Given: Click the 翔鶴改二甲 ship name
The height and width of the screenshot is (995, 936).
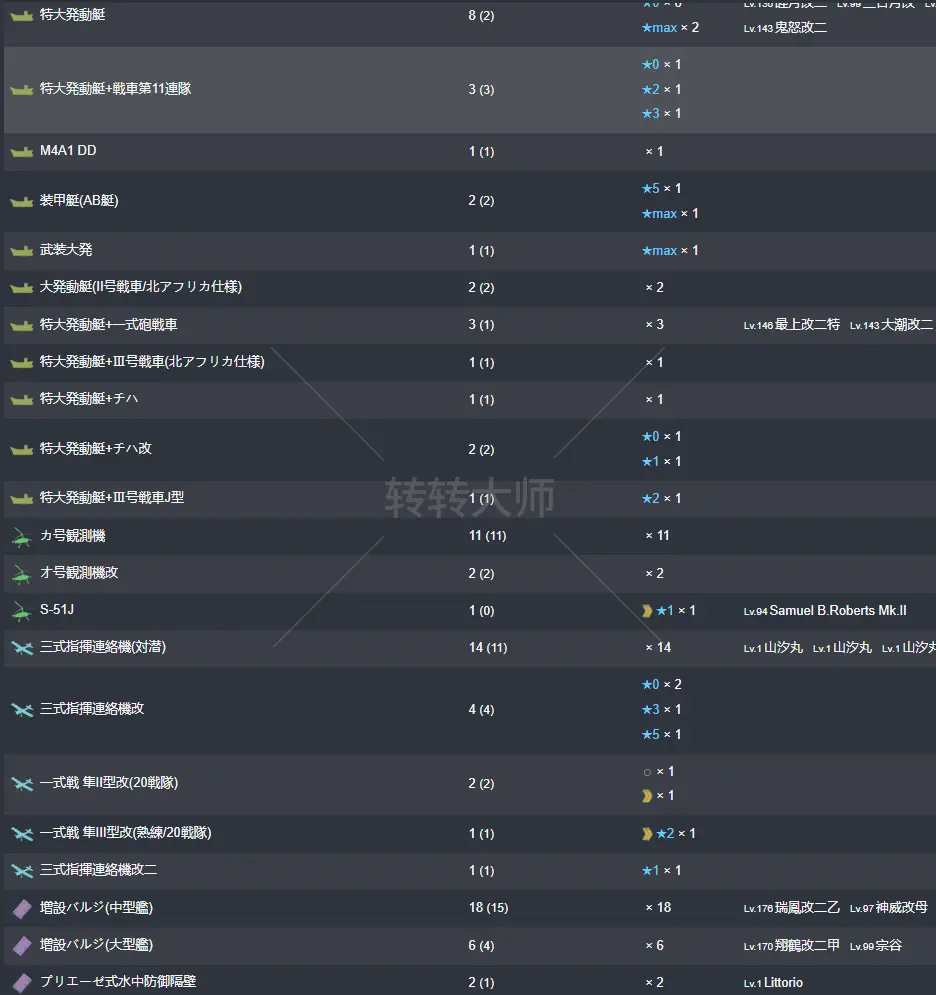Looking at the screenshot, I should (807, 945).
